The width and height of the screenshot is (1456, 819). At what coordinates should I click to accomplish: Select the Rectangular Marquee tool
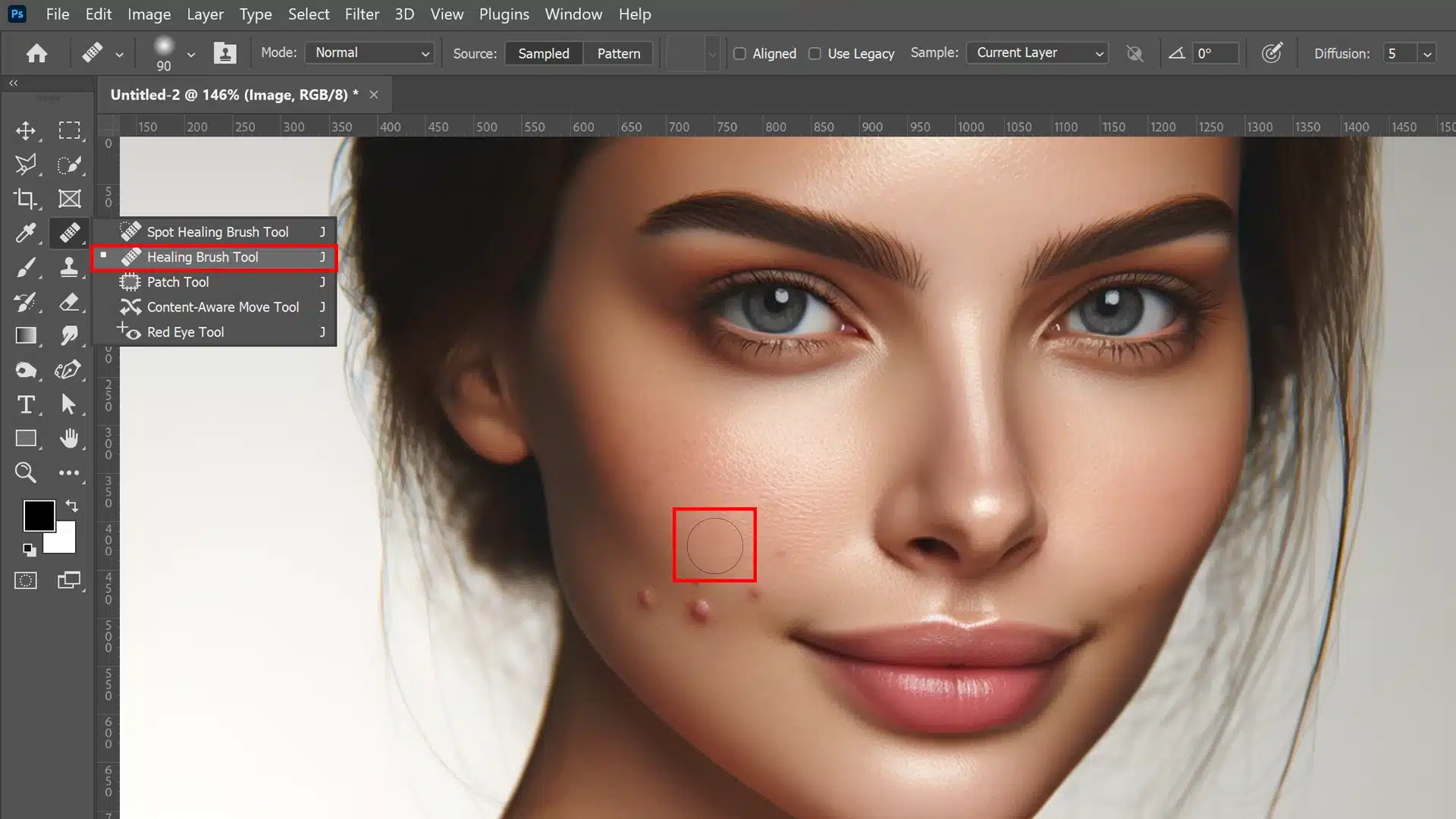click(69, 130)
